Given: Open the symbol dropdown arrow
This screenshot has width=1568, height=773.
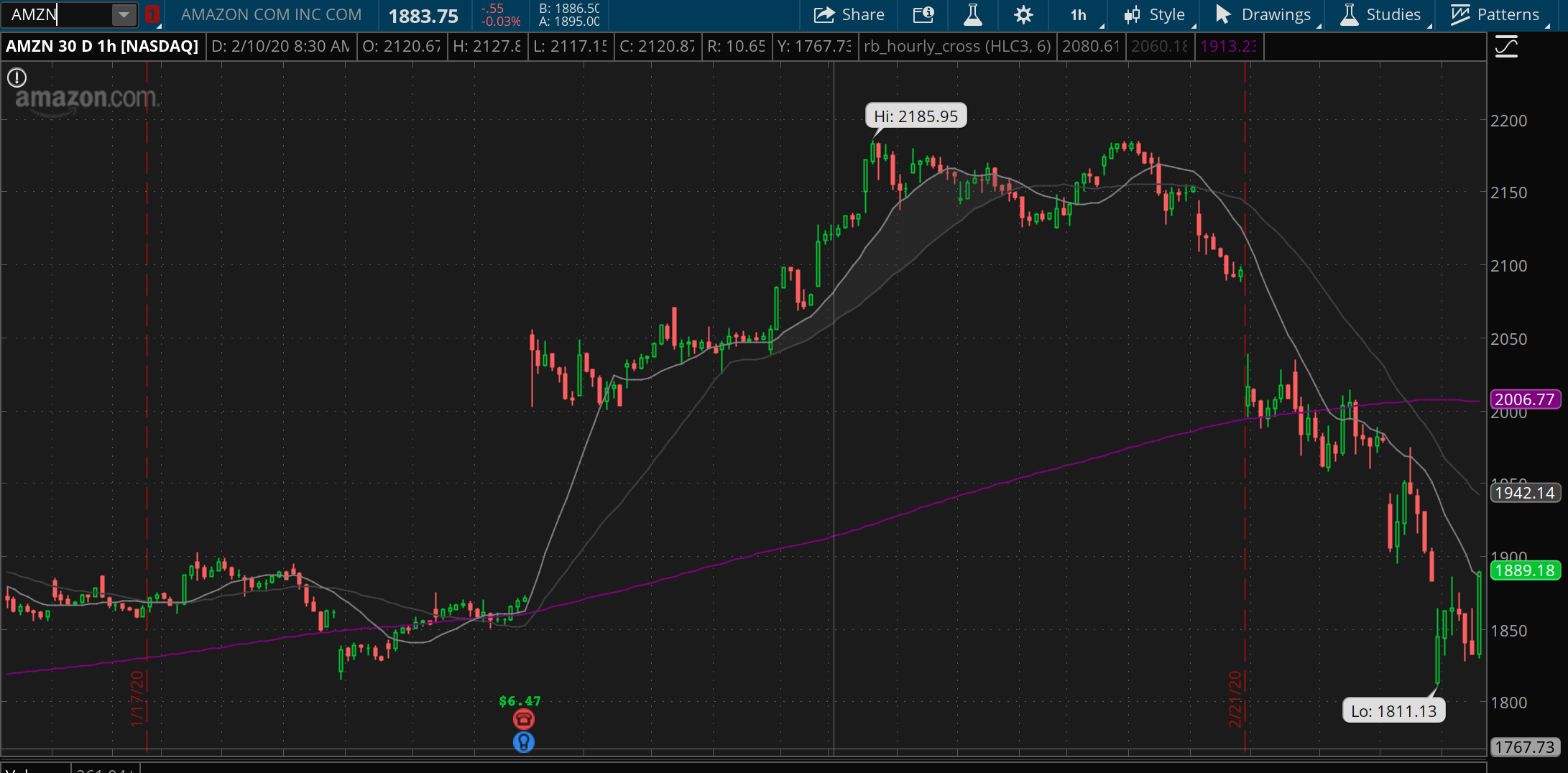Looking at the screenshot, I should click(x=124, y=14).
